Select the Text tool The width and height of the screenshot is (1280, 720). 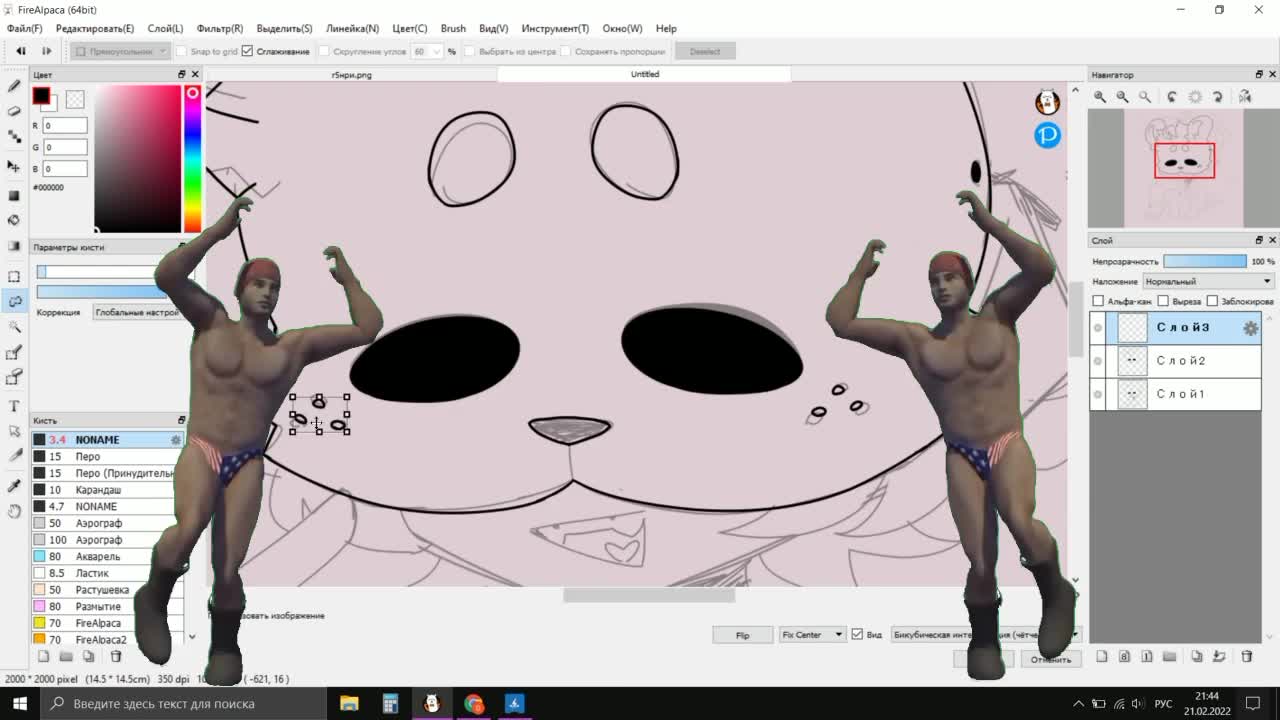14,406
